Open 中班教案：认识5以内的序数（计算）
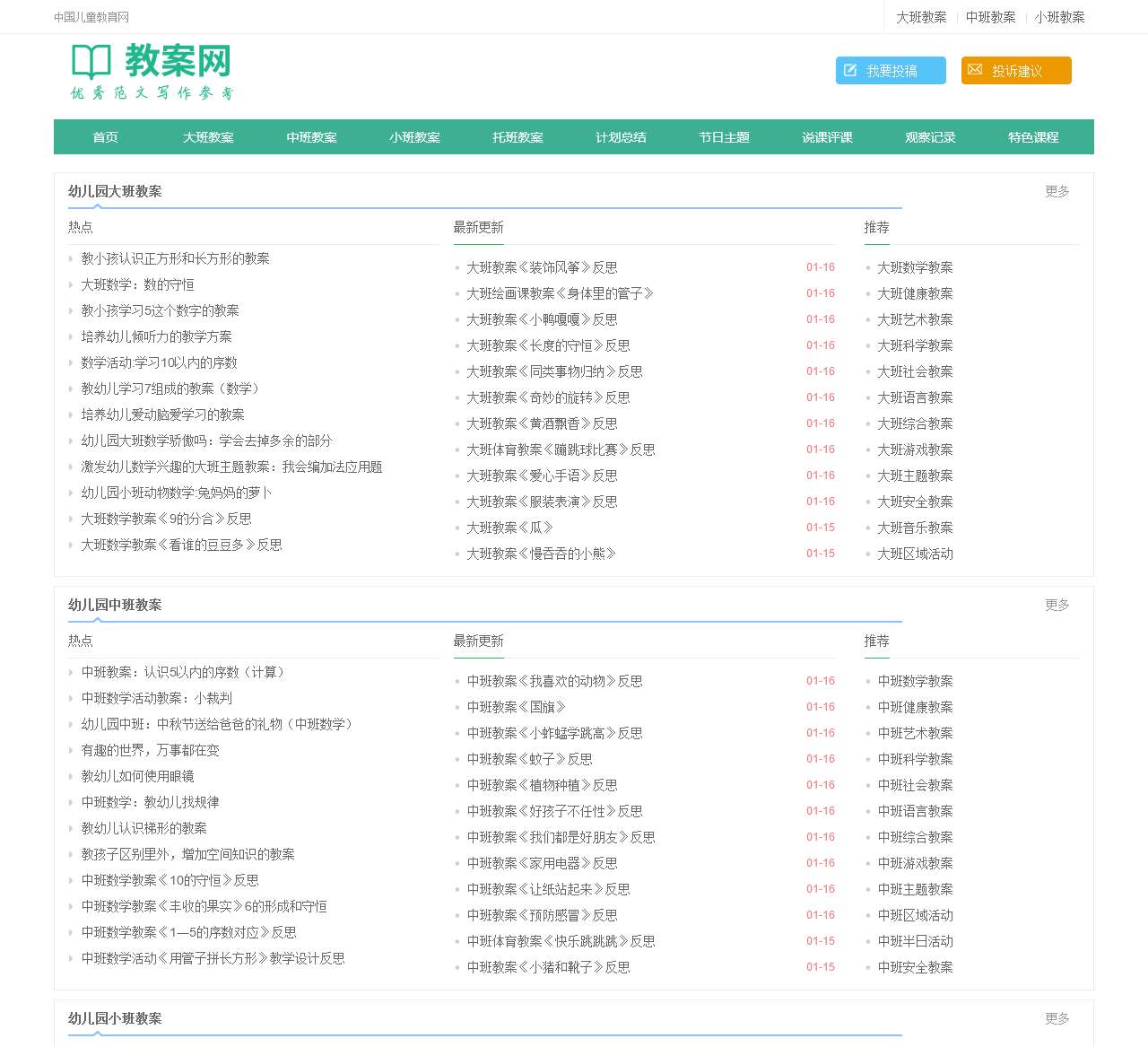This screenshot has height=1047, width=1148. (x=185, y=672)
